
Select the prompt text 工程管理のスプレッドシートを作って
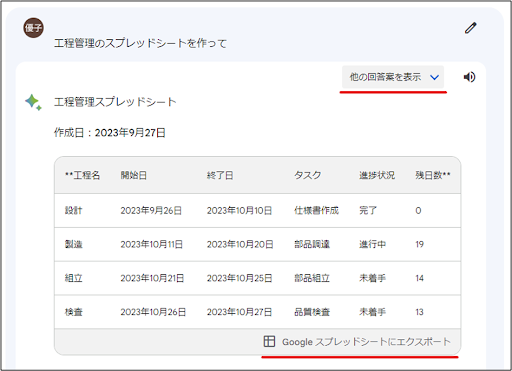[140, 43]
